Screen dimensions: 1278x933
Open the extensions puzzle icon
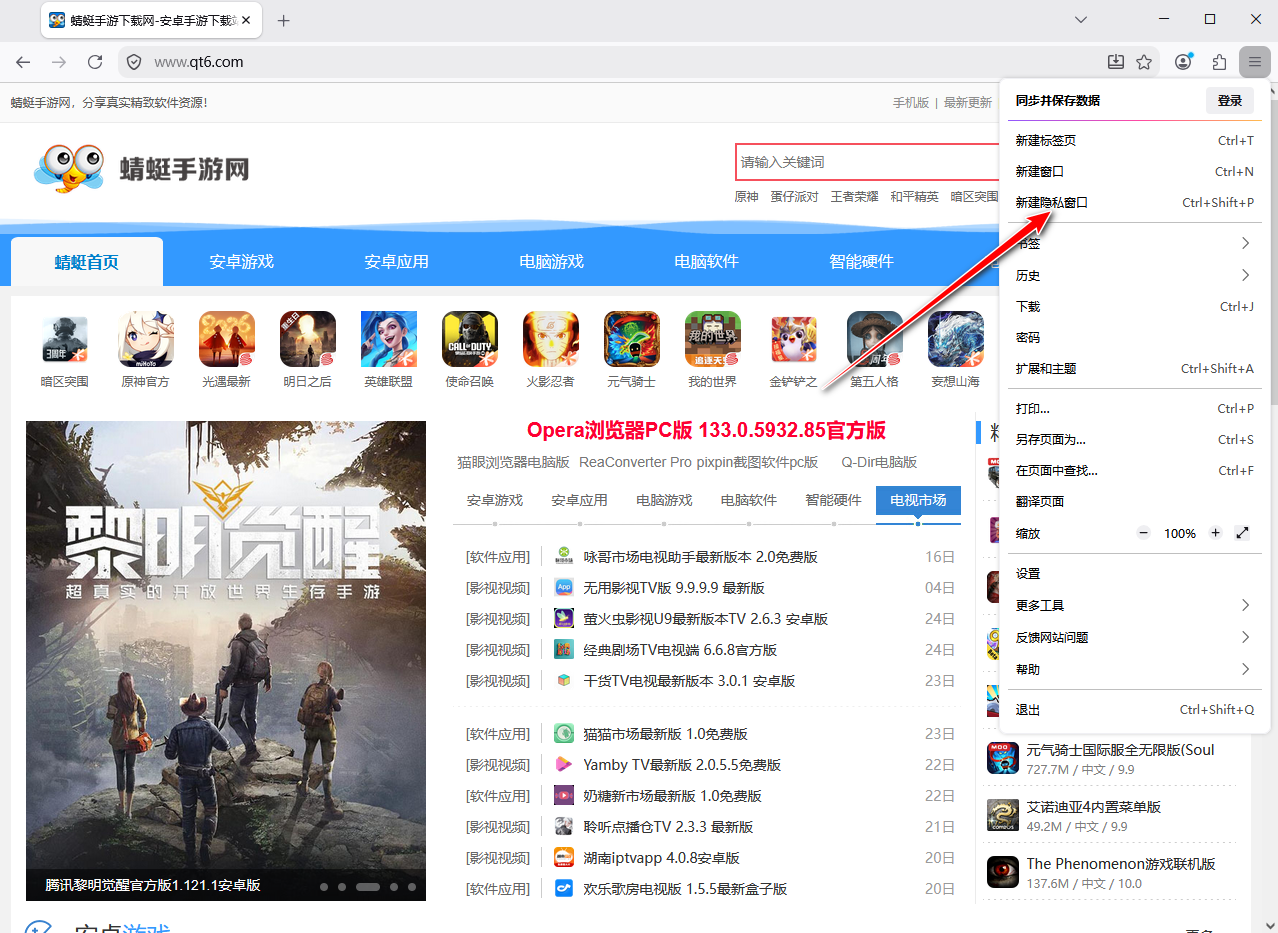(x=1219, y=62)
